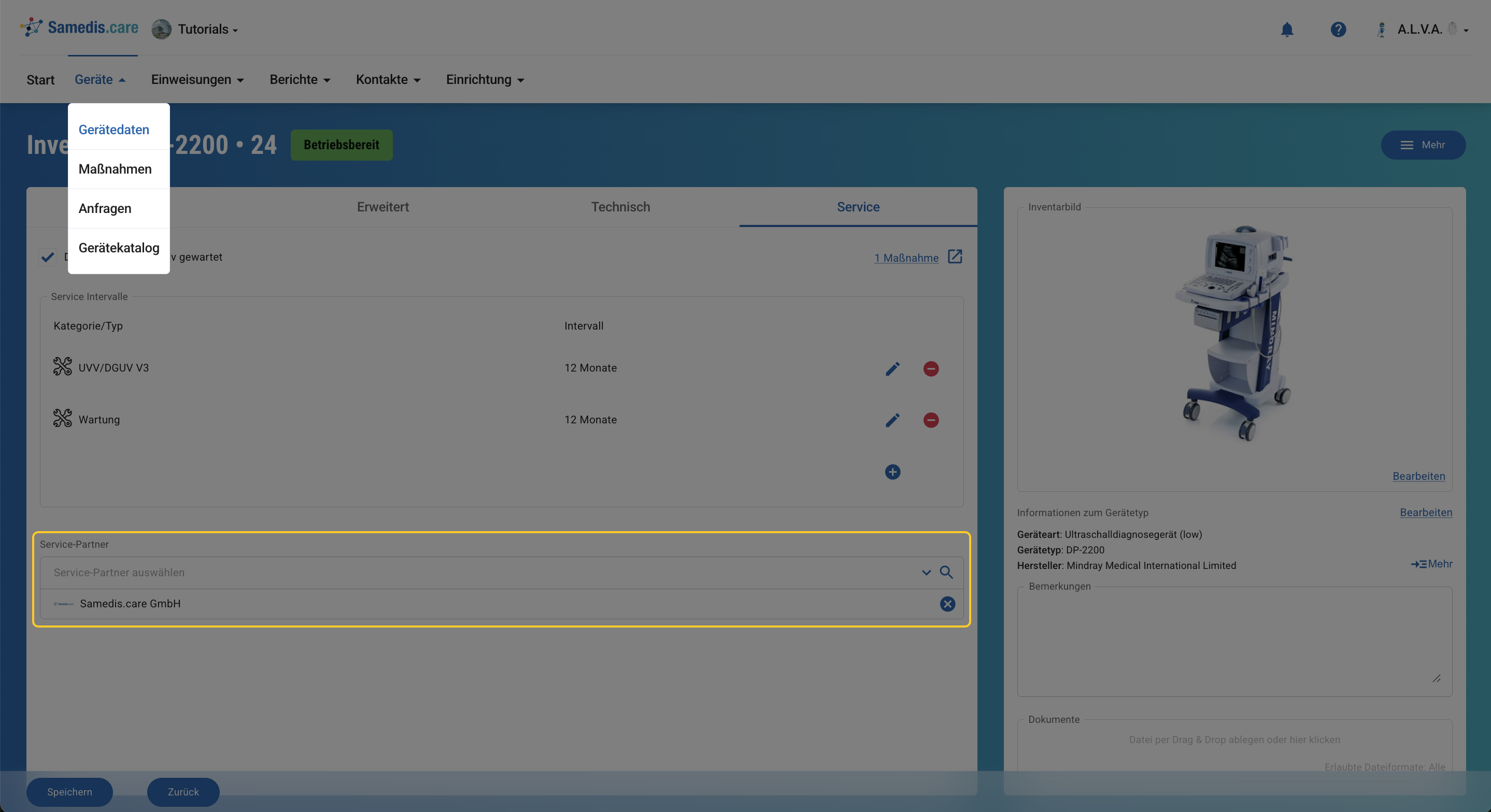Toggle the maintenance checkbox in Service tab
The height and width of the screenshot is (812, 1491).
pos(48,257)
